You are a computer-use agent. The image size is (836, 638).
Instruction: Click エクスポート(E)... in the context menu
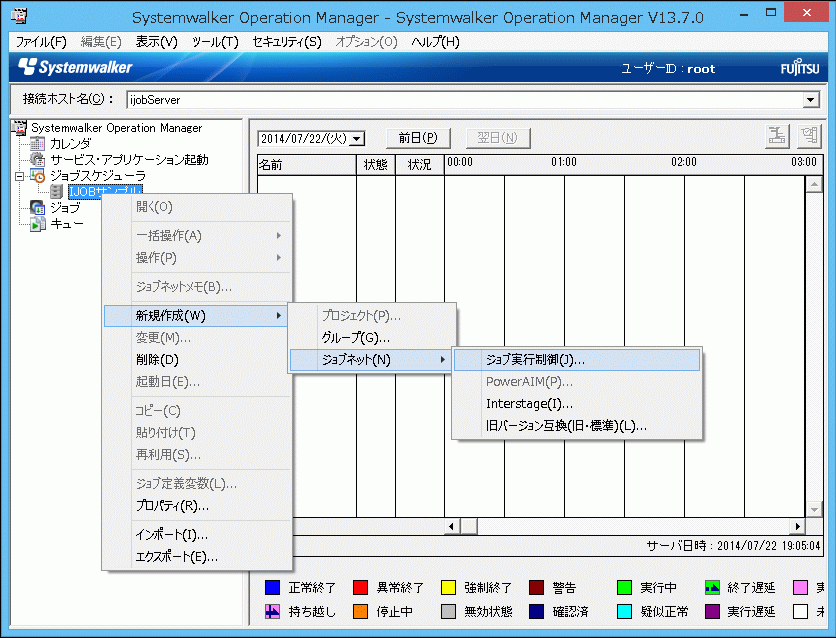tap(176, 557)
